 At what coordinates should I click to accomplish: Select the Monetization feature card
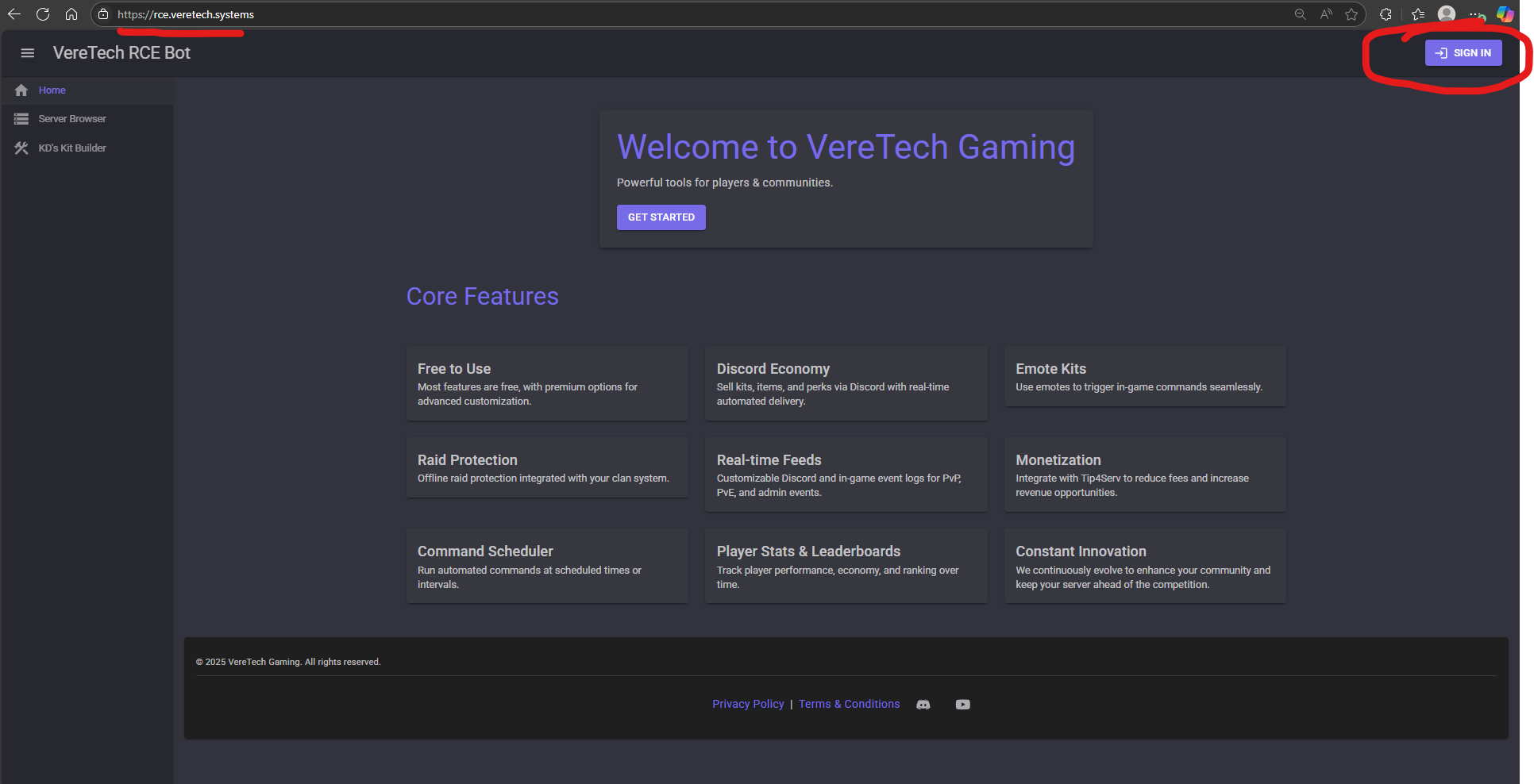[1145, 475]
